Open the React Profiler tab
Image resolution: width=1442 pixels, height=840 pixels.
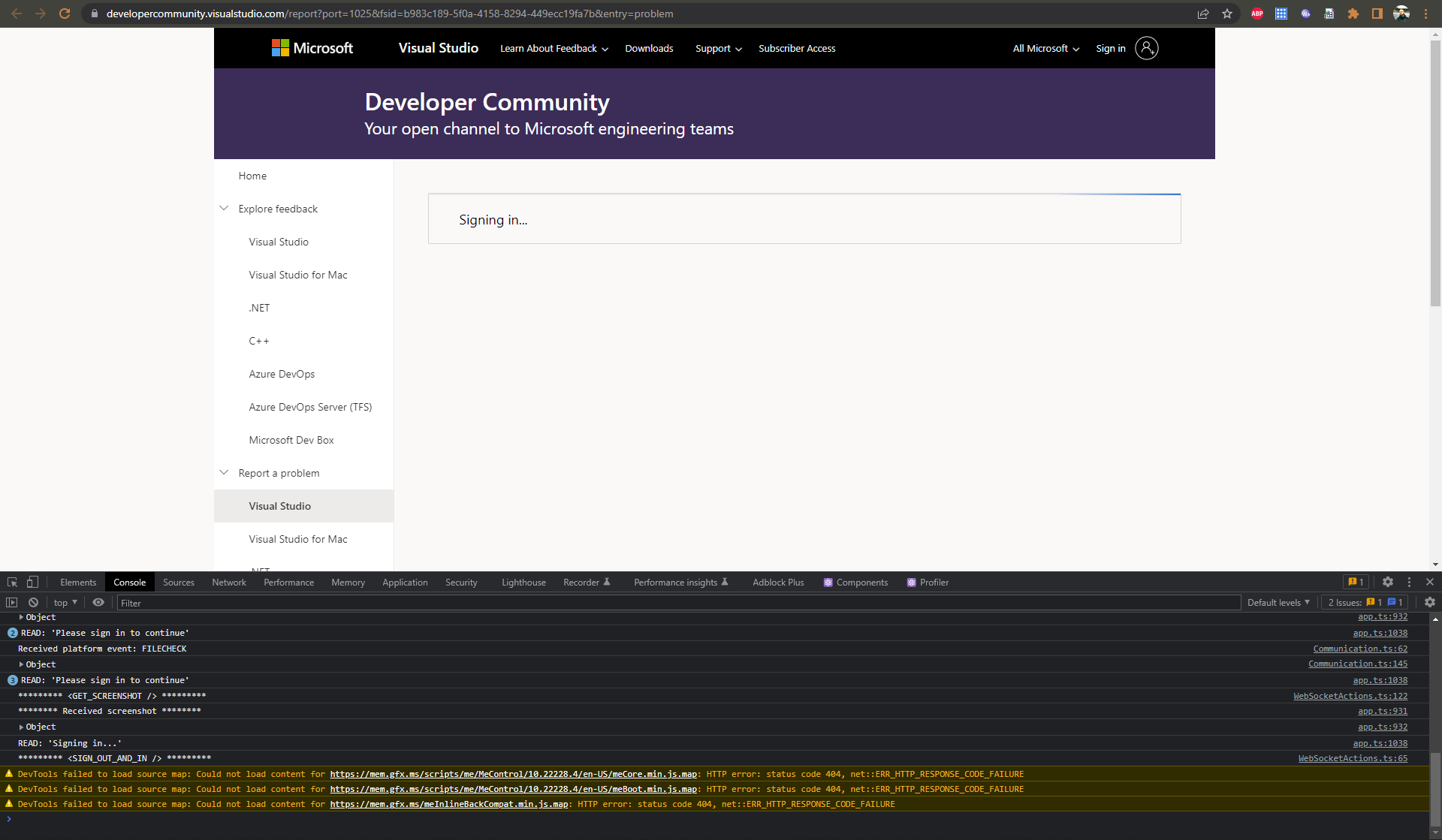coord(928,582)
